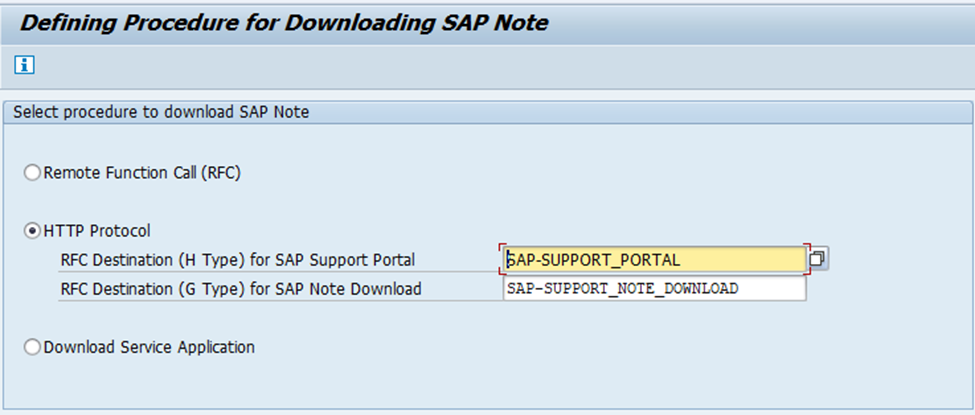Viewport: 975px width, 415px height.
Task: Click the SAP-SUPPORT_PORTAL input field
Action: coord(654,260)
